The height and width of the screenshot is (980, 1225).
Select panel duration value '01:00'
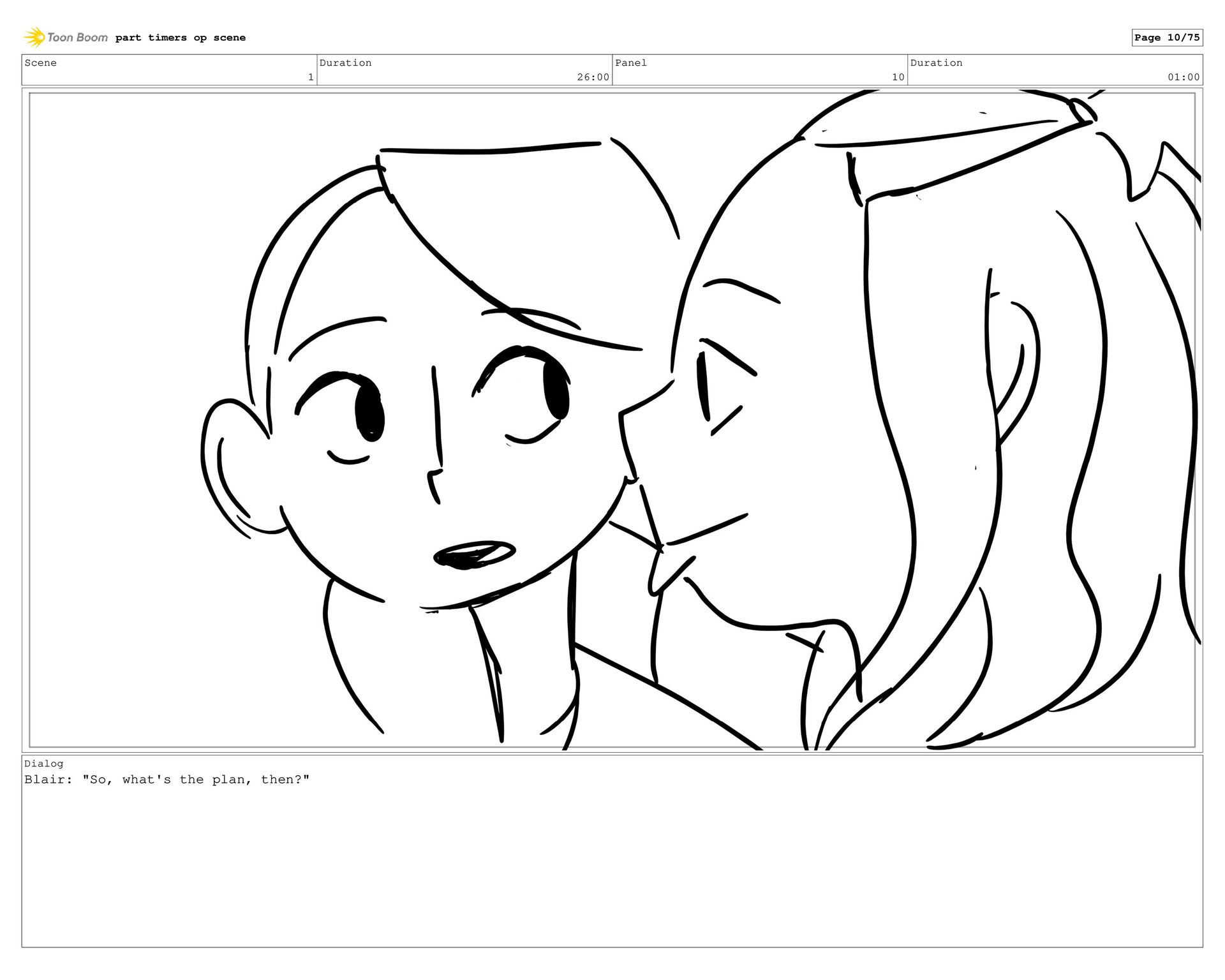pos(1184,77)
